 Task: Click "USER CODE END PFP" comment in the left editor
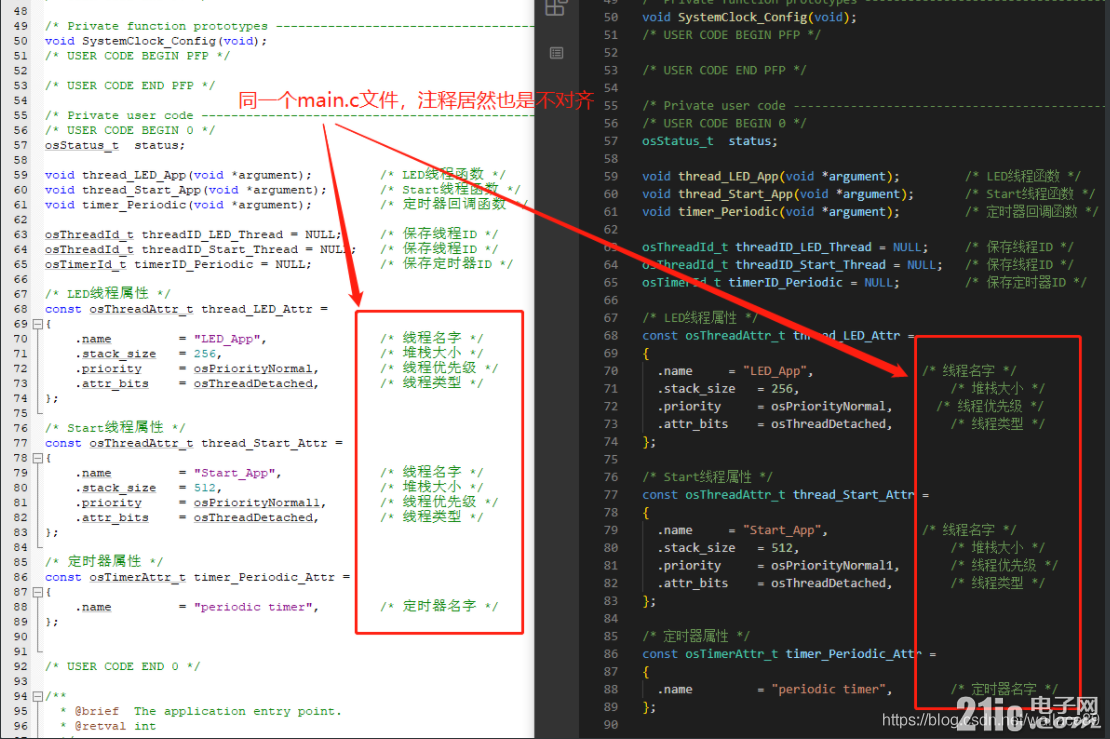[x=130, y=86]
